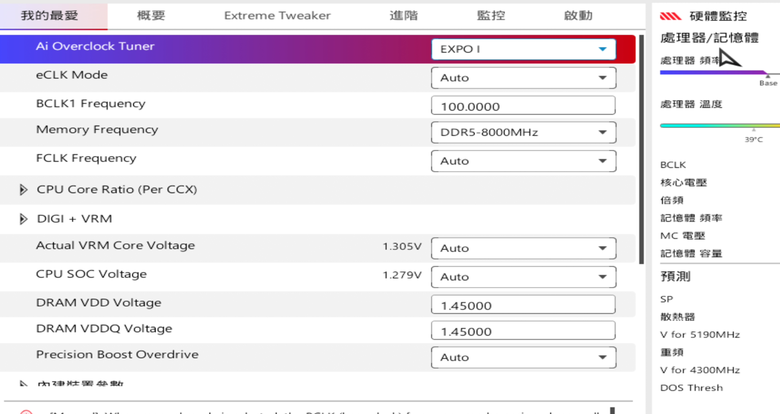This screenshot has height=414, width=780.
Task: Click the 記憶體 容量 entry
Action: pyautogui.click(x=691, y=254)
